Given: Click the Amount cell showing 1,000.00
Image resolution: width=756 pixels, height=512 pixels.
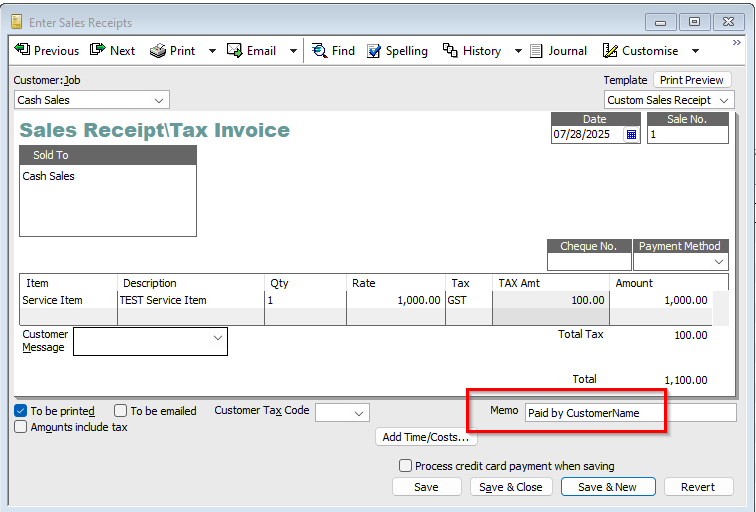Looking at the screenshot, I should pyautogui.click(x=661, y=300).
